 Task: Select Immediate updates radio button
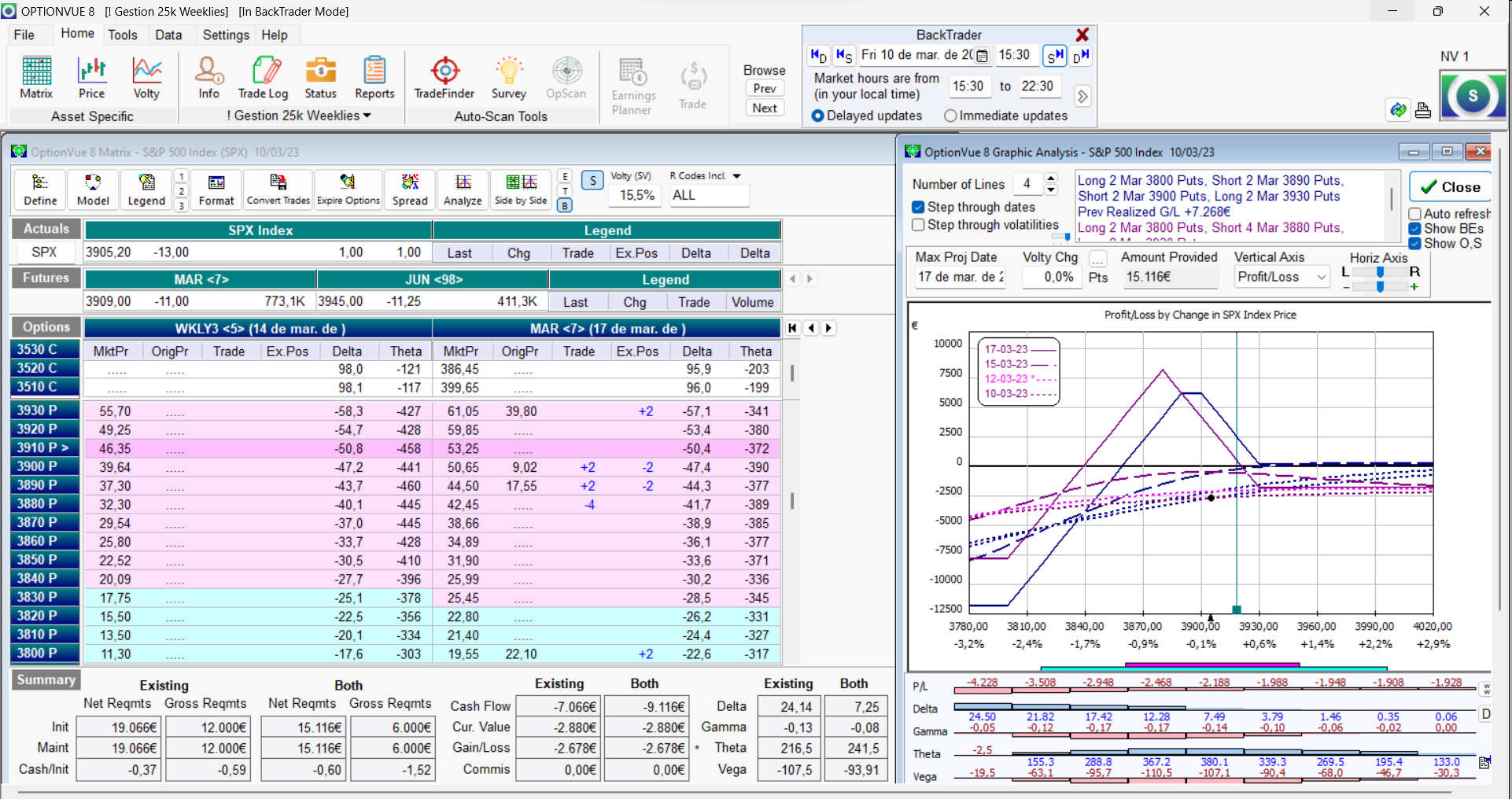[950, 116]
